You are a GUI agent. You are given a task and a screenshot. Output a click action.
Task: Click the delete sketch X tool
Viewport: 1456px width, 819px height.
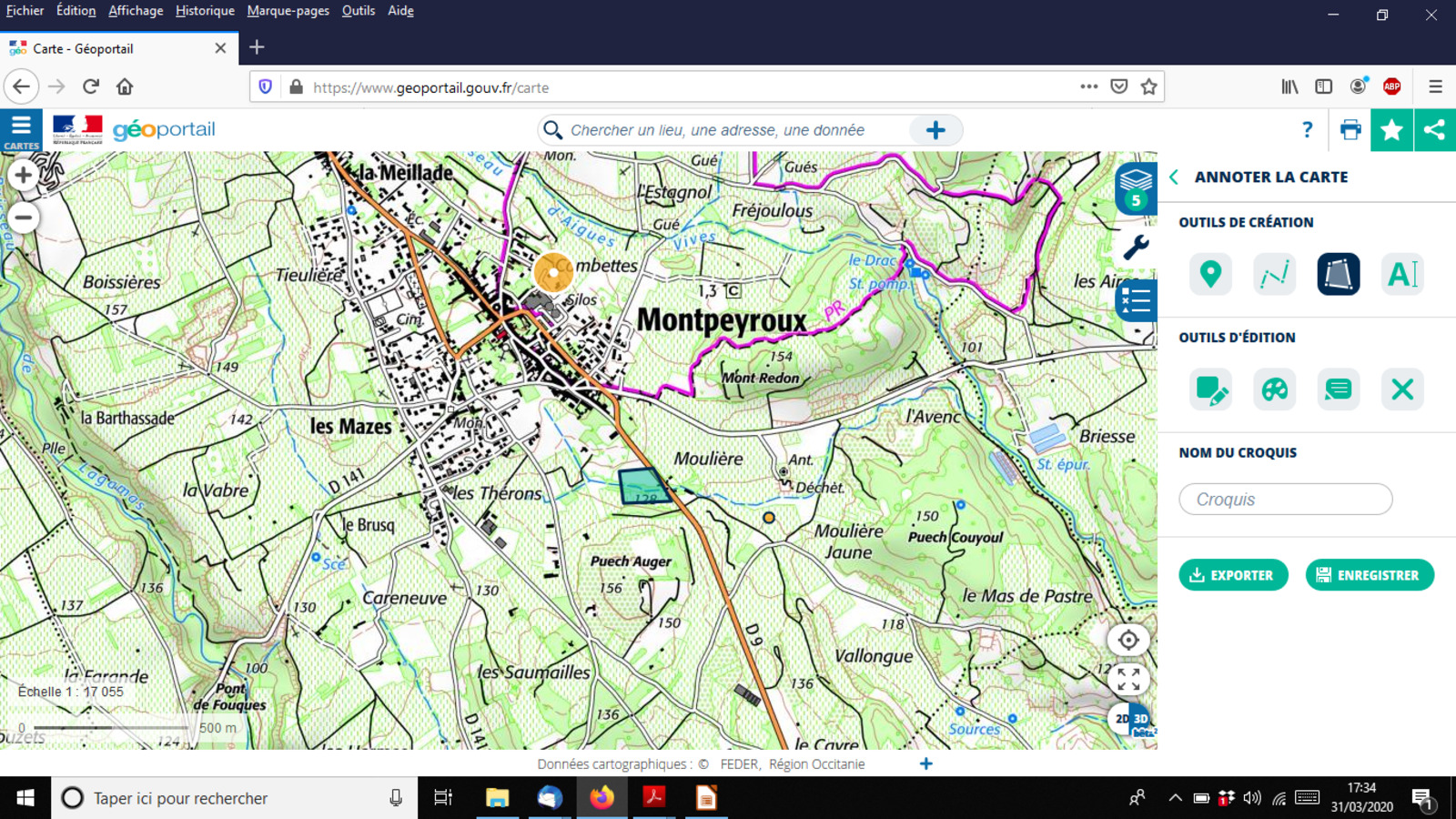tap(1401, 389)
